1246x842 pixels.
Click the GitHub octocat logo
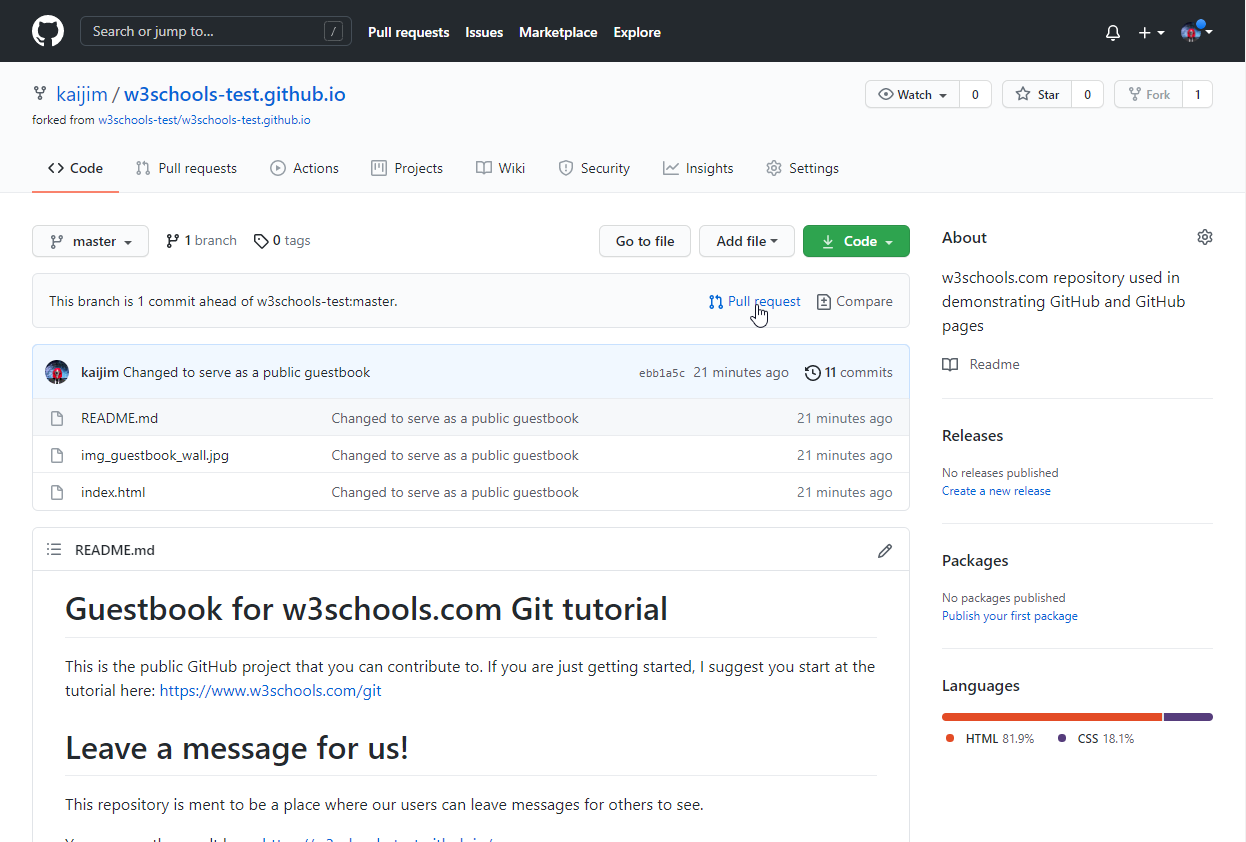coord(47,31)
